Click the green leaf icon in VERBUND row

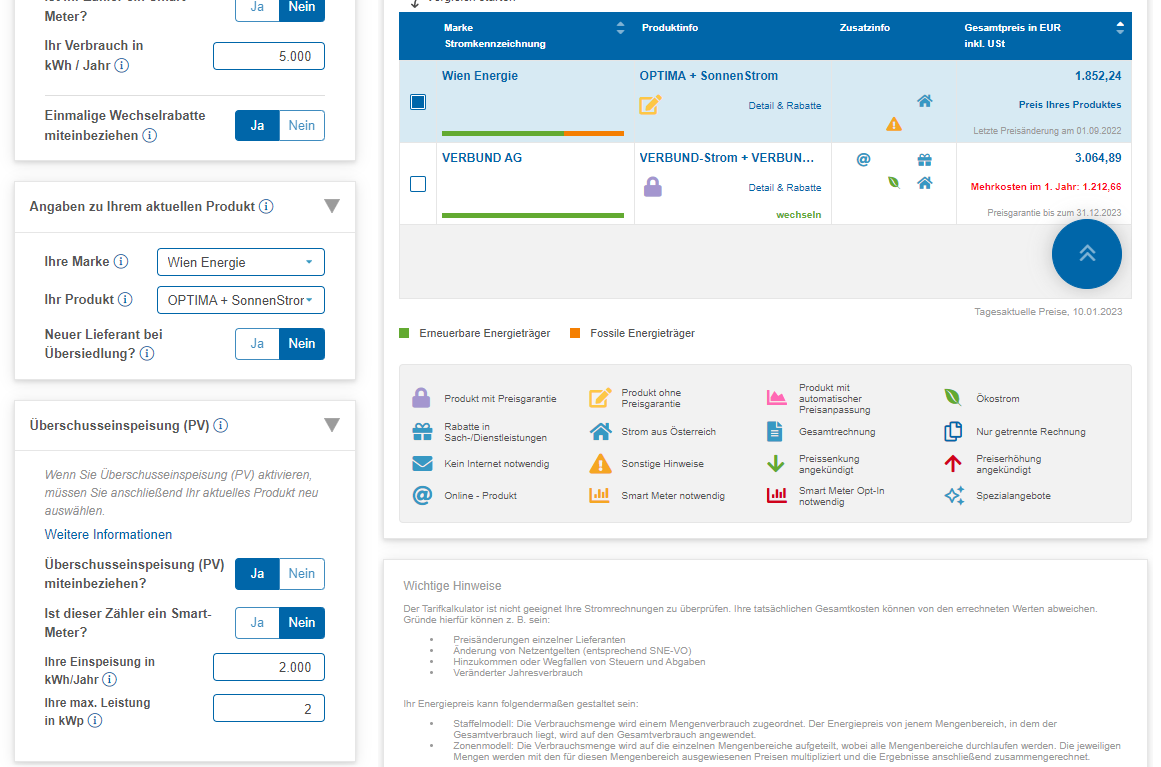click(894, 182)
